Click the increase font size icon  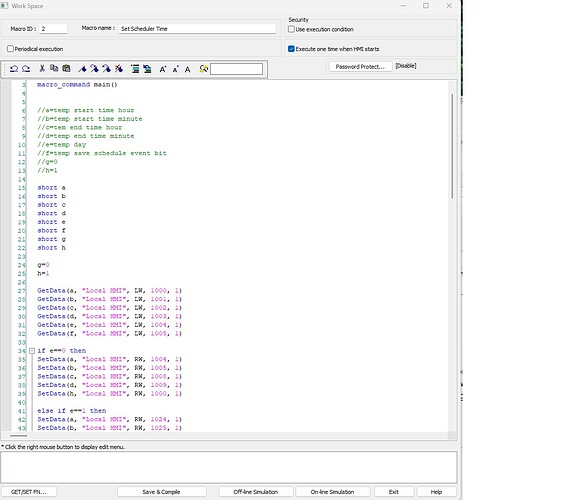click(x=163, y=69)
